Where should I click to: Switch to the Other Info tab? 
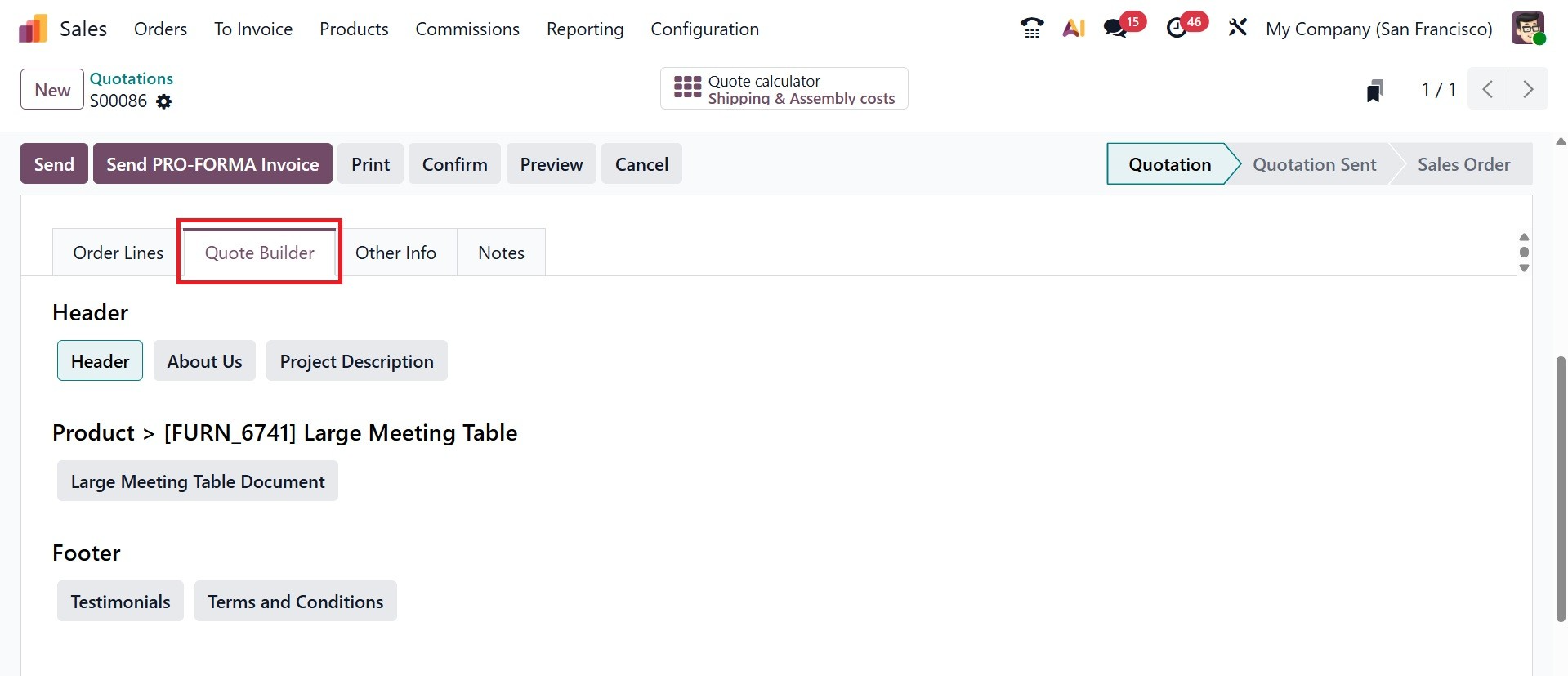tap(395, 253)
